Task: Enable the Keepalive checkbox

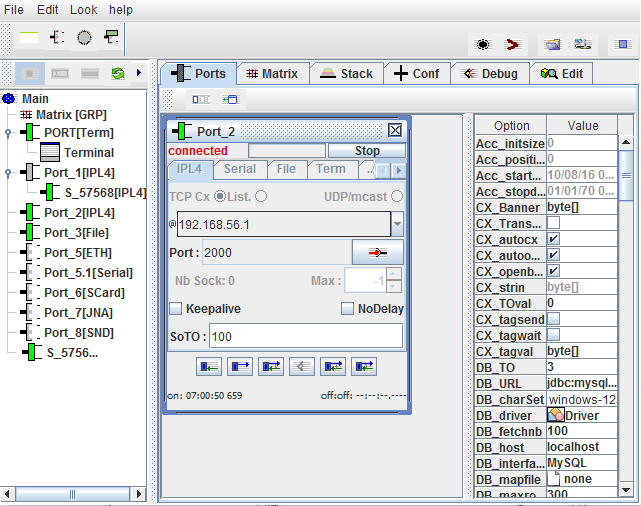Action: pos(176,309)
